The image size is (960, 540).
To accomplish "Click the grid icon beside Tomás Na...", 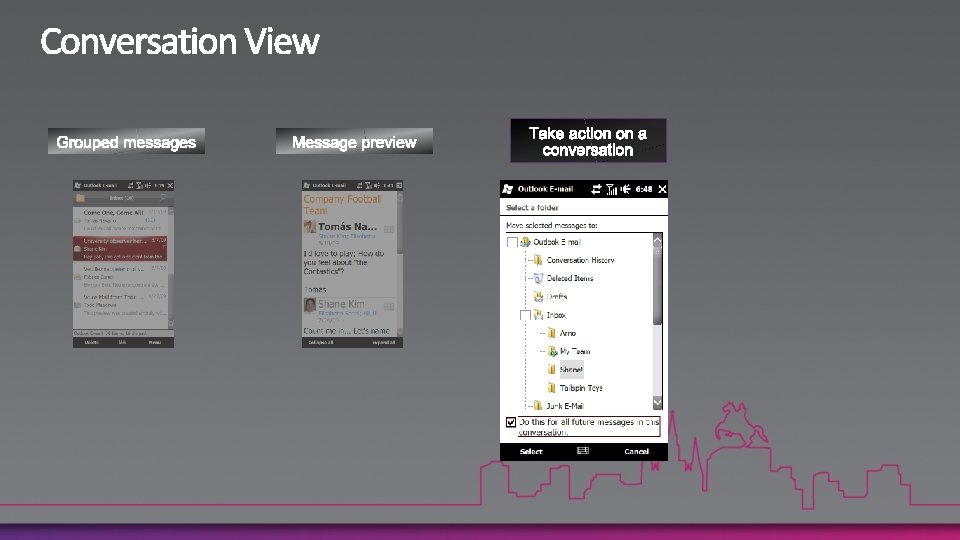I will (389, 230).
